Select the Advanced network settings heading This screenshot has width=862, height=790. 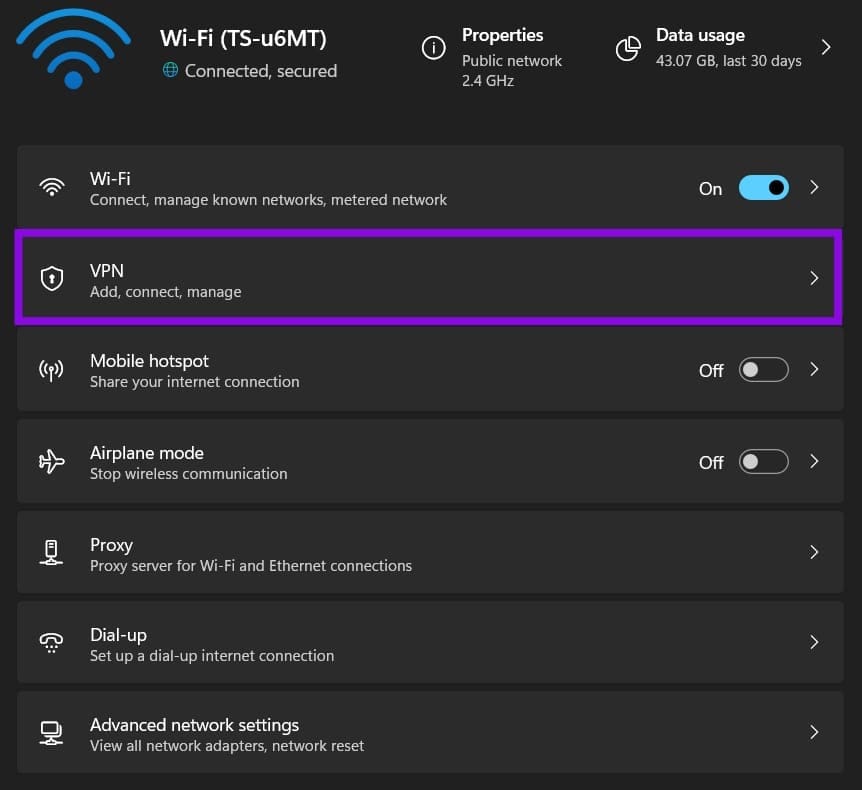click(x=195, y=725)
